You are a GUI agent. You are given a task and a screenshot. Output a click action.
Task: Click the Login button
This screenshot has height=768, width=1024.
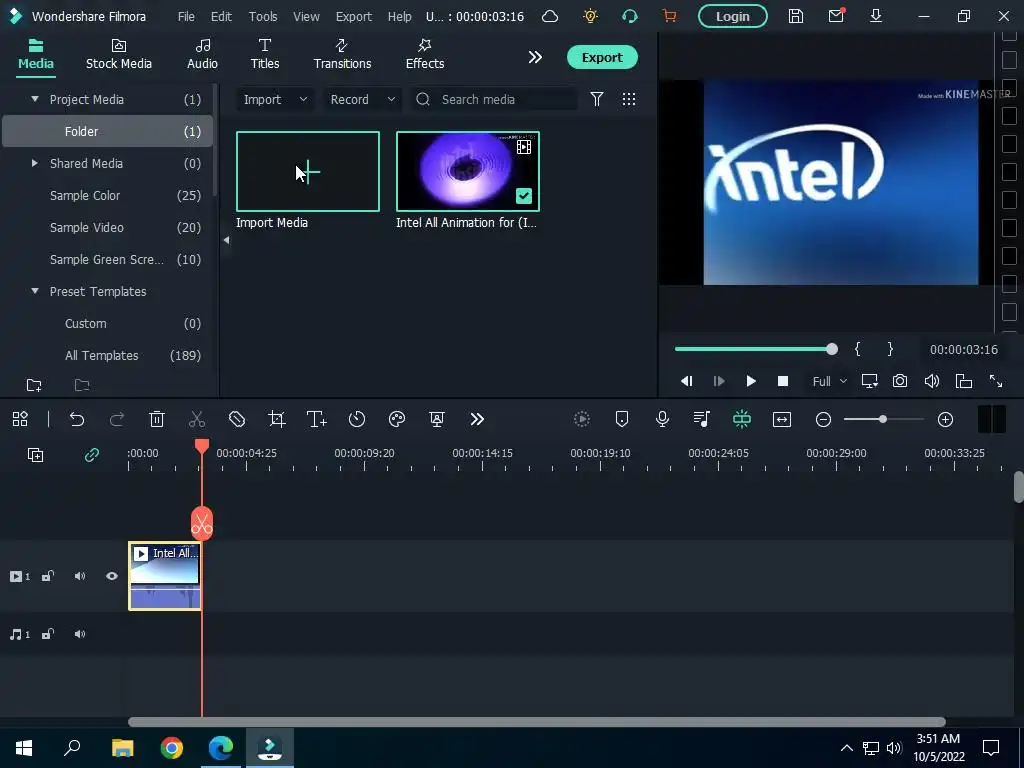[733, 16]
